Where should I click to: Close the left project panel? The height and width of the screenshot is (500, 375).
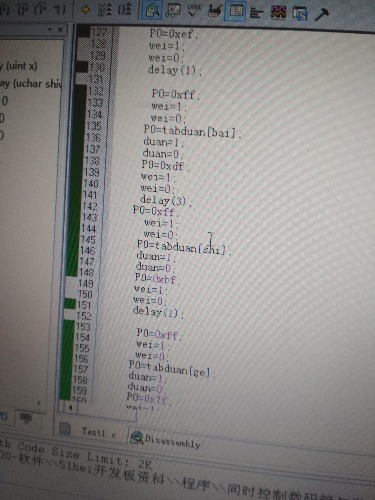(60, 30)
